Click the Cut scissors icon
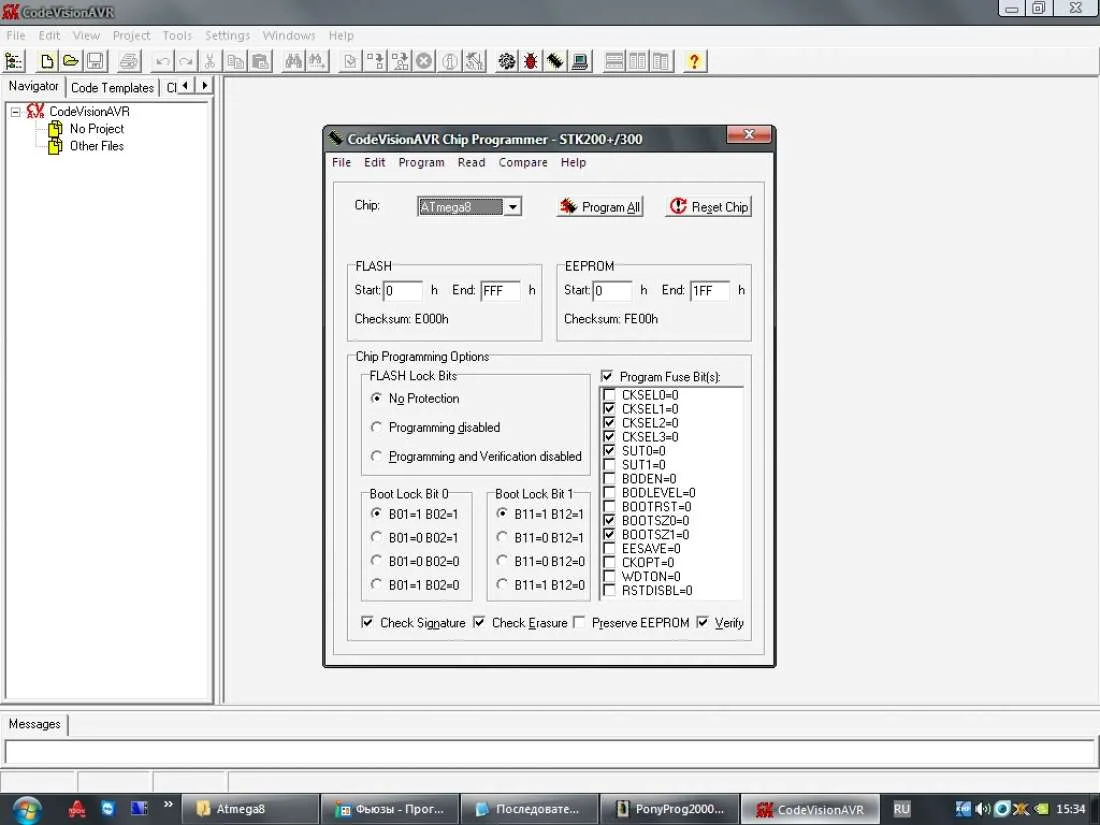1100x825 pixels. (x=209, y=62)
